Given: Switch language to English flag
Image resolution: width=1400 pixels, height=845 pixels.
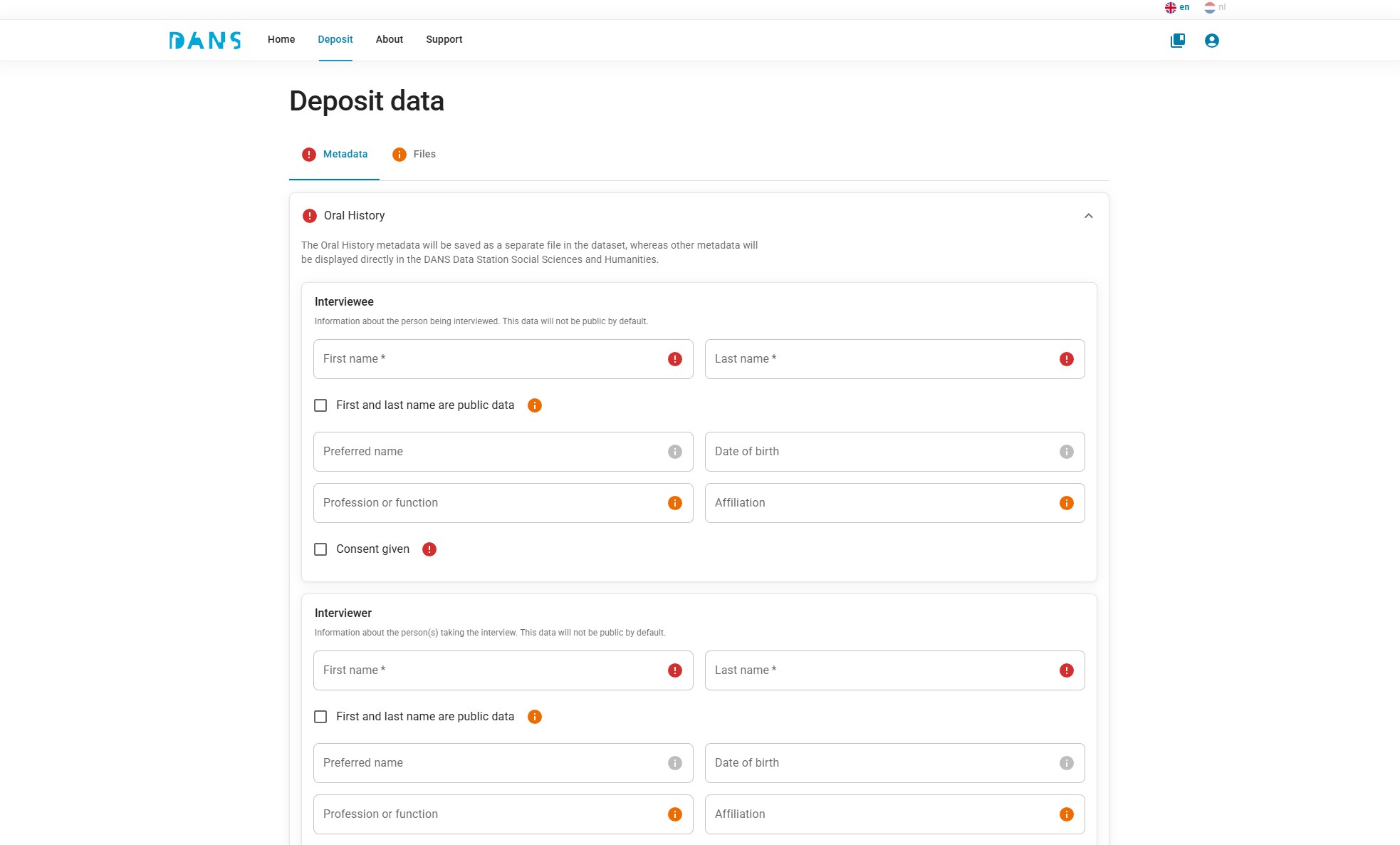Looking at the screenshot, I should [1170, 8].
